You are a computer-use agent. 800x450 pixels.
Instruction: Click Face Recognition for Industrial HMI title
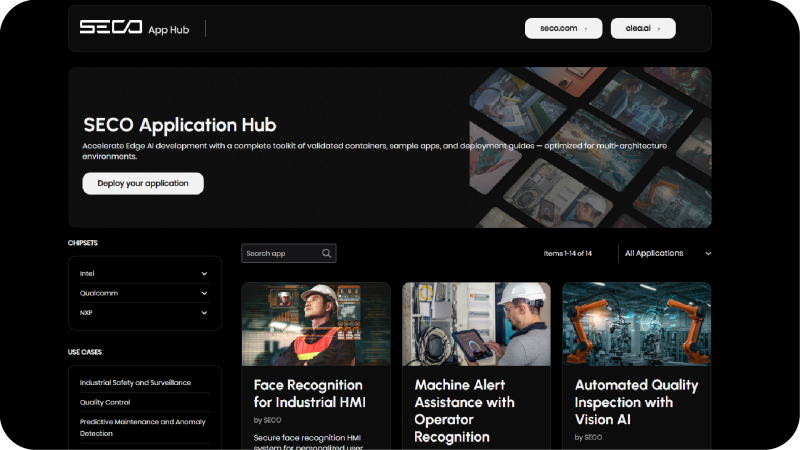coord(310,393)
